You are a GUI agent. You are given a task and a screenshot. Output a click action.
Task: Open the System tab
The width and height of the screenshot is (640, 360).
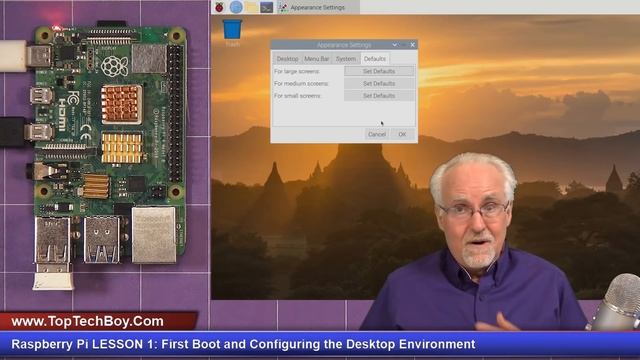(346, 59)
